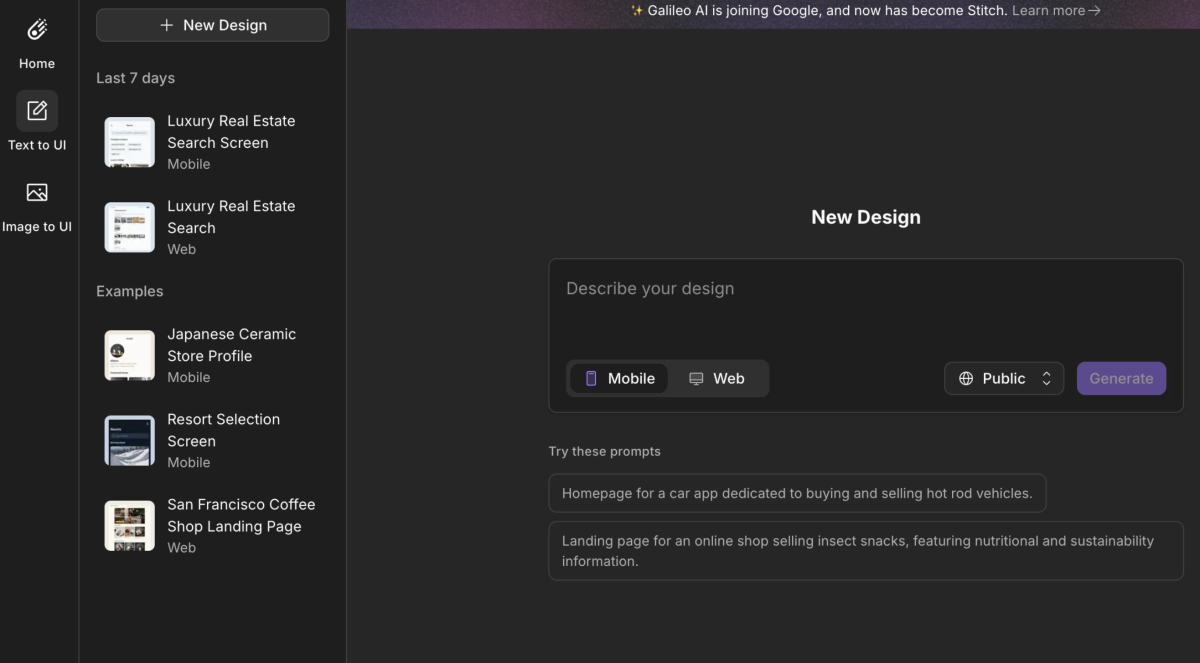Follow the Learn more link in banner
The width and height of the screenshot is (1200, 663).
click(x=1048, y=11)
